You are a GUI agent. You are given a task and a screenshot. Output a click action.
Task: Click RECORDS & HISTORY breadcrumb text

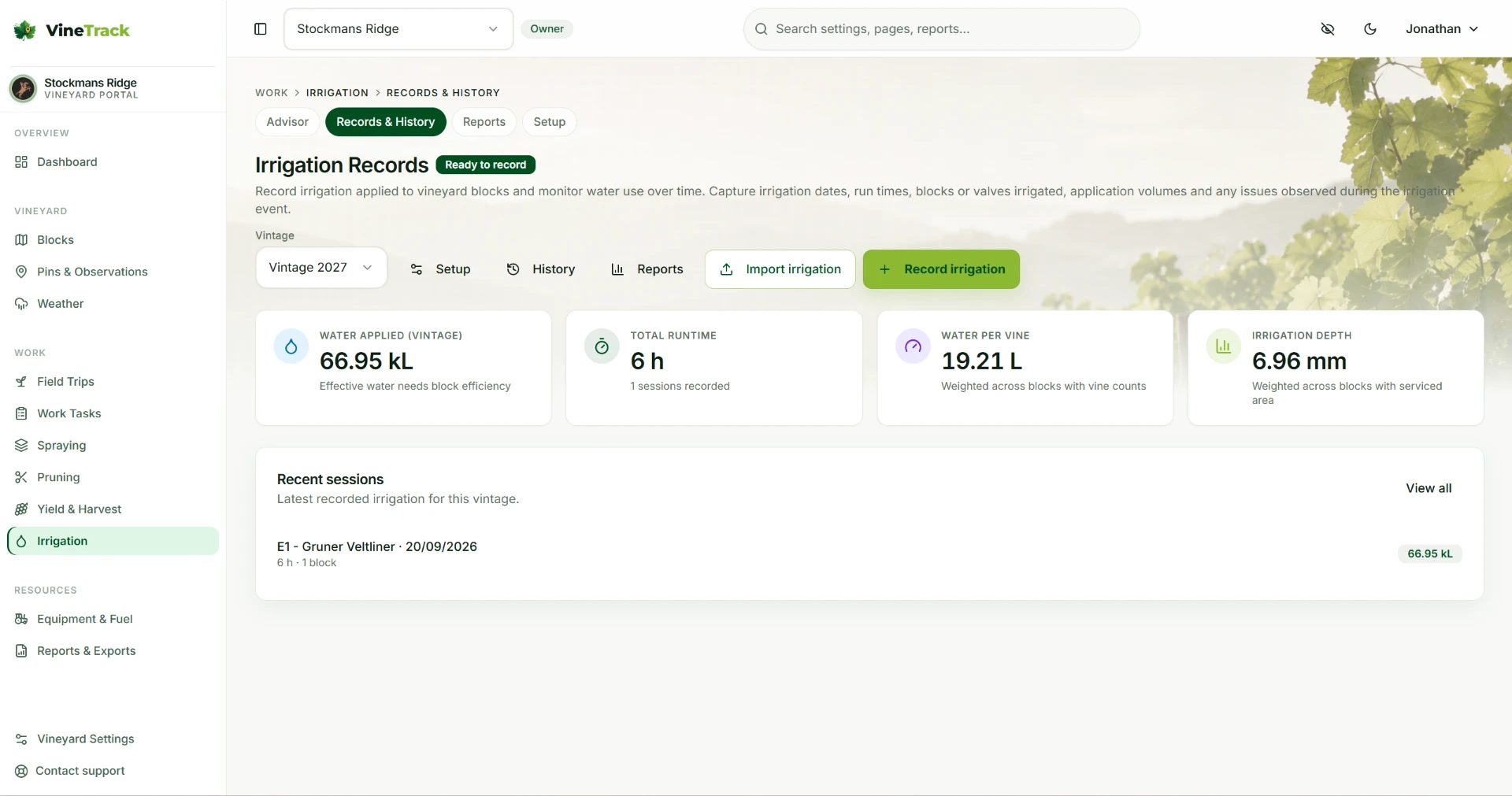click(x=443, y=93)
